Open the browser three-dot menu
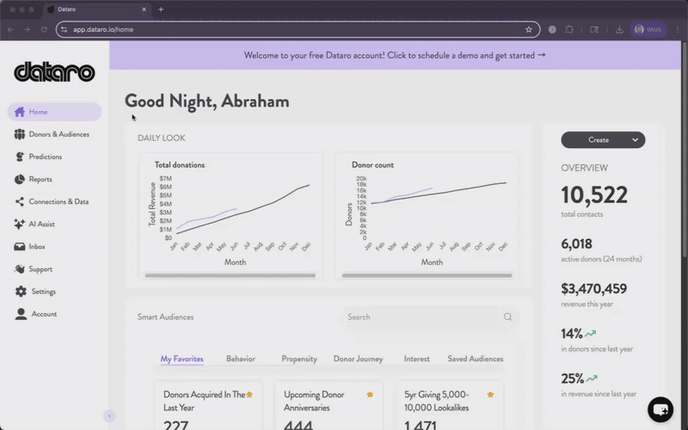The image size is (688, 430). pos(678,29)
